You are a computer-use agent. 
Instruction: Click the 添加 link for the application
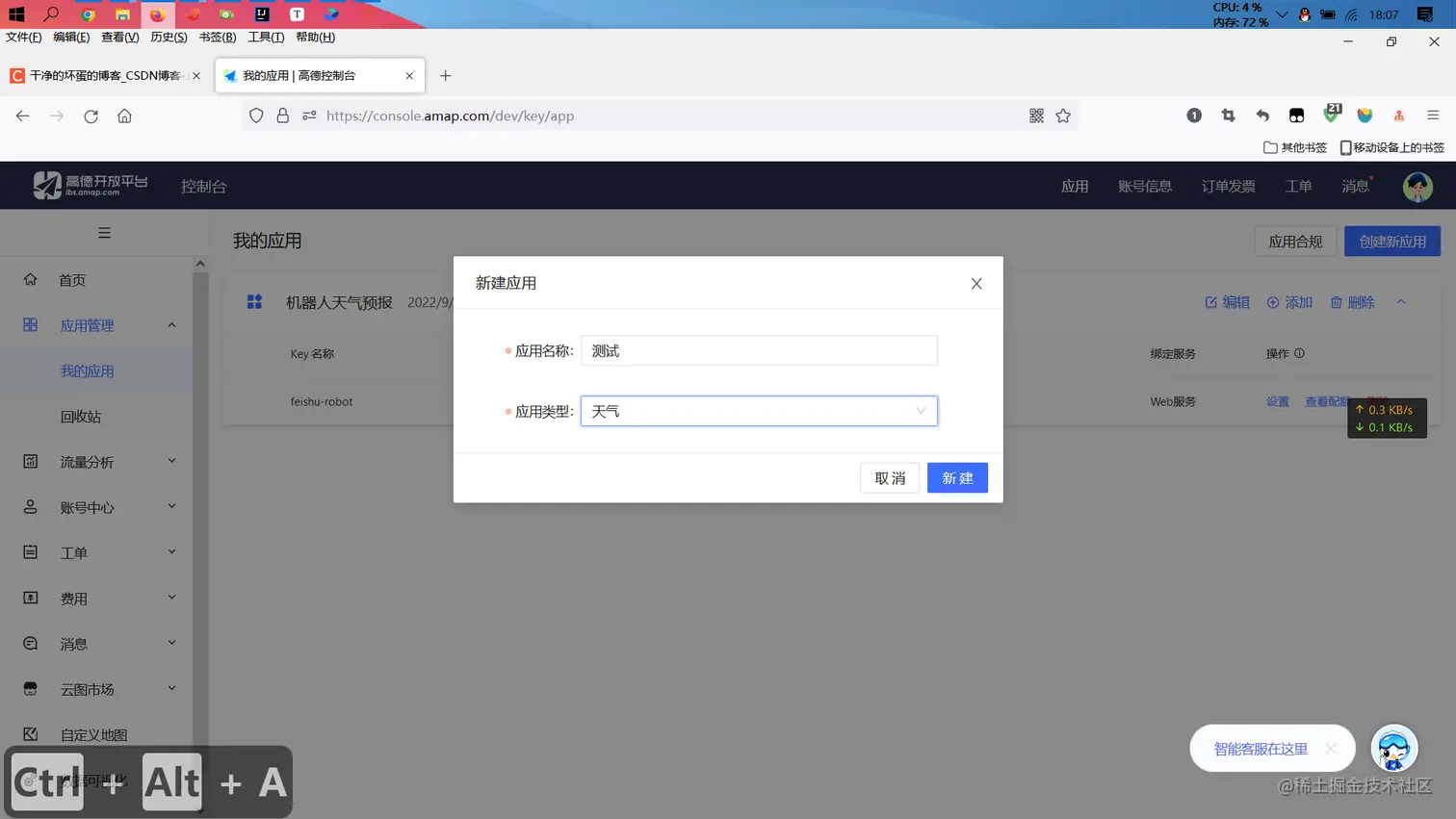[1289, 302]
